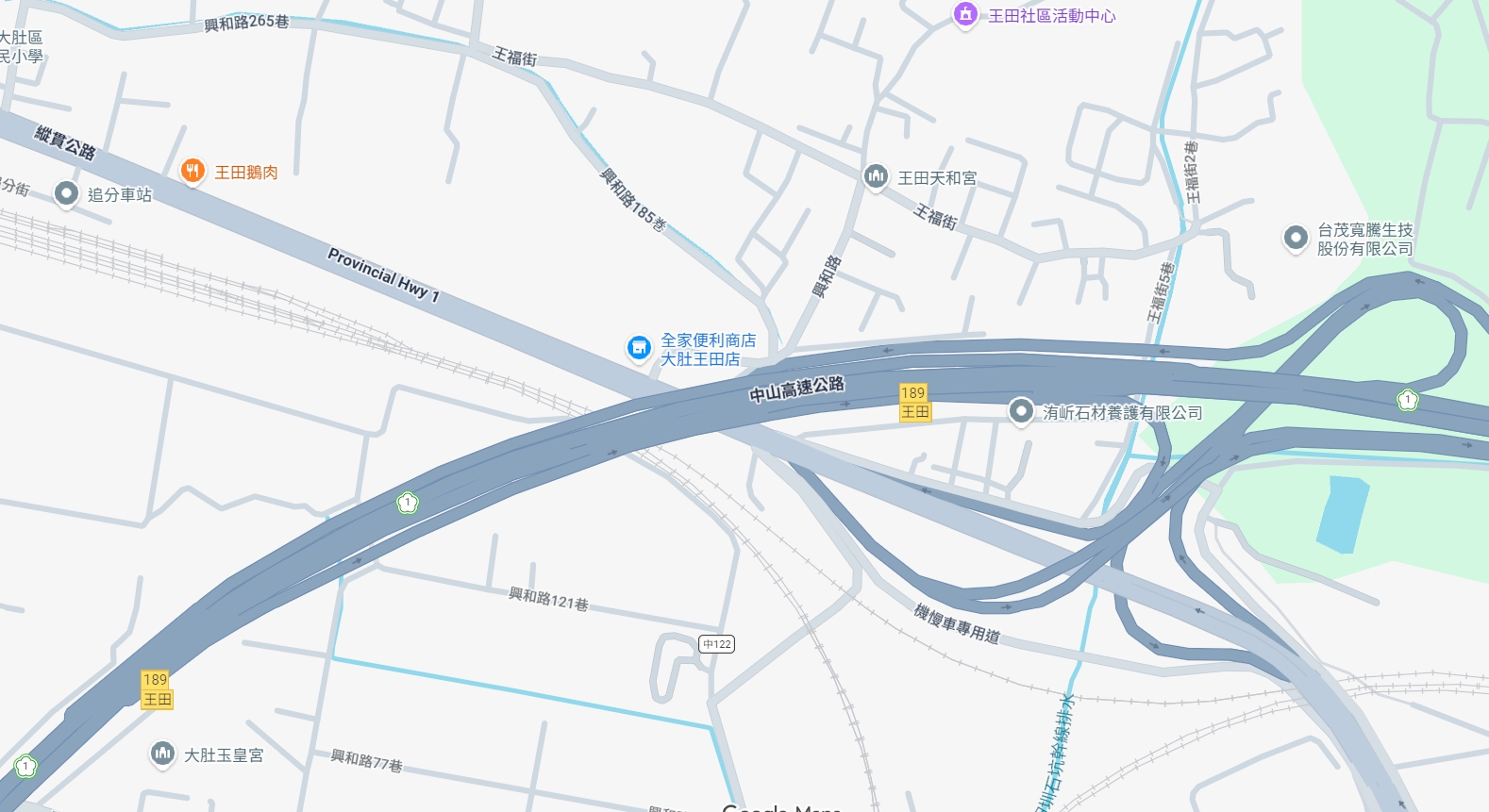The image size is (1489, 812).
Task: Click the 洧岓石材養護 location pin
Action: click(x=1020, y=412)
